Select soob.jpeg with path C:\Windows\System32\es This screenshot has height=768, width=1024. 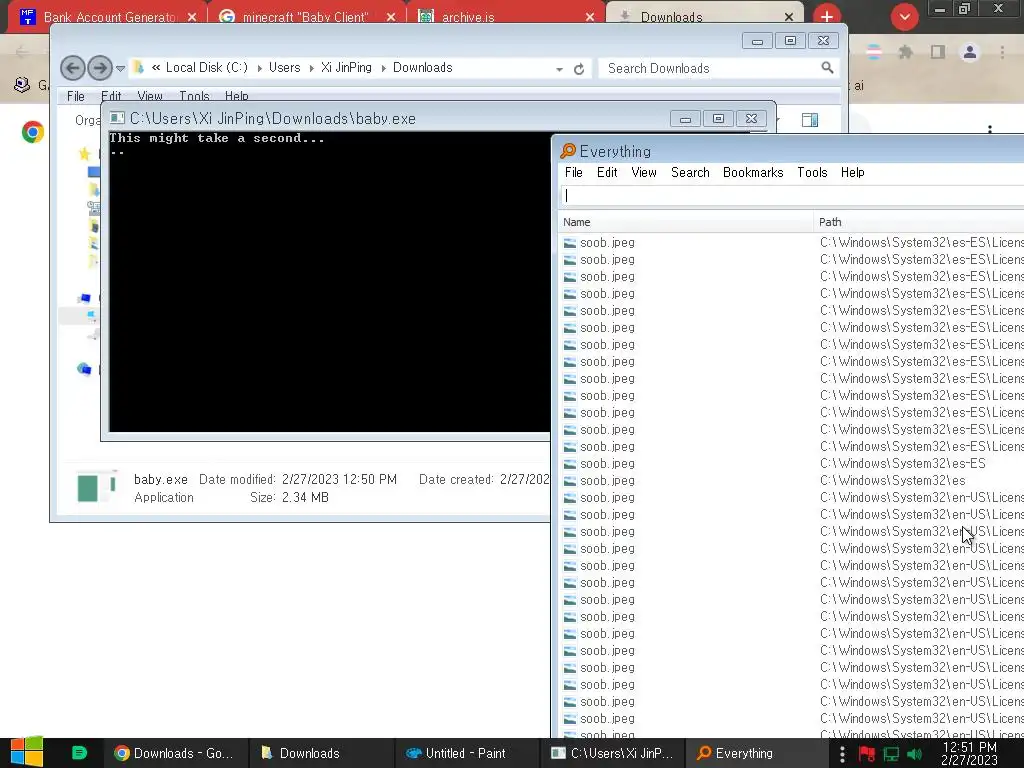792,481
